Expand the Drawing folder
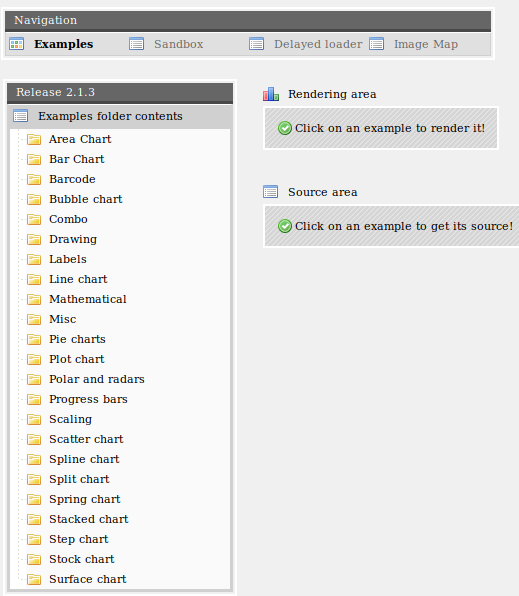 coord(73,239)
